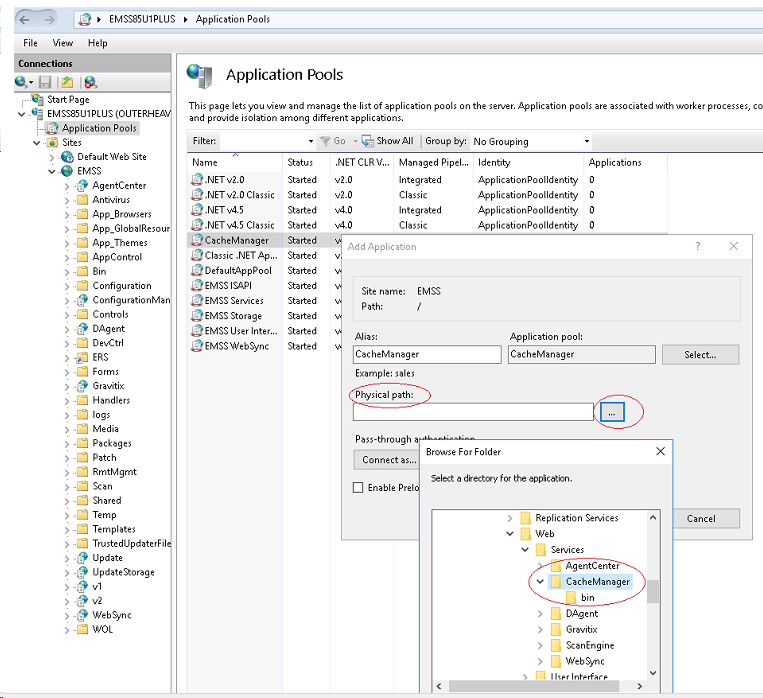The image size is (763, 698).
Task: Click the Save icon in Connections toolbar
Action: pos(46,82)
